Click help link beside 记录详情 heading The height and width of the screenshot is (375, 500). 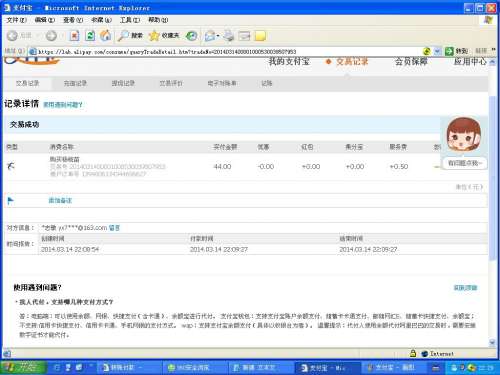63,105
